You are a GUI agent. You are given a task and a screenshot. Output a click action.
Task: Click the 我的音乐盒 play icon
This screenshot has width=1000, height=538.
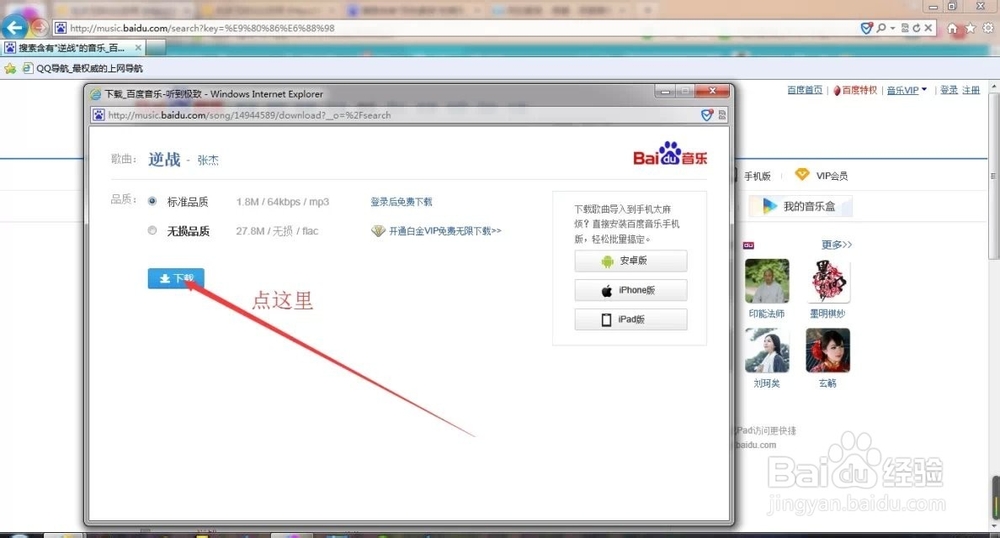coord(769,206)
